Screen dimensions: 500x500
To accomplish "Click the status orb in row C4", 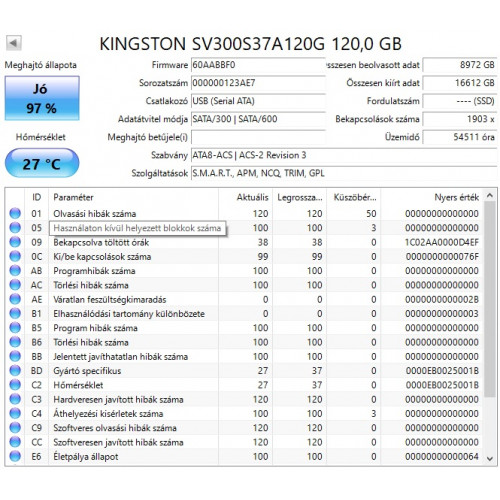I will [x=15, y=414].
